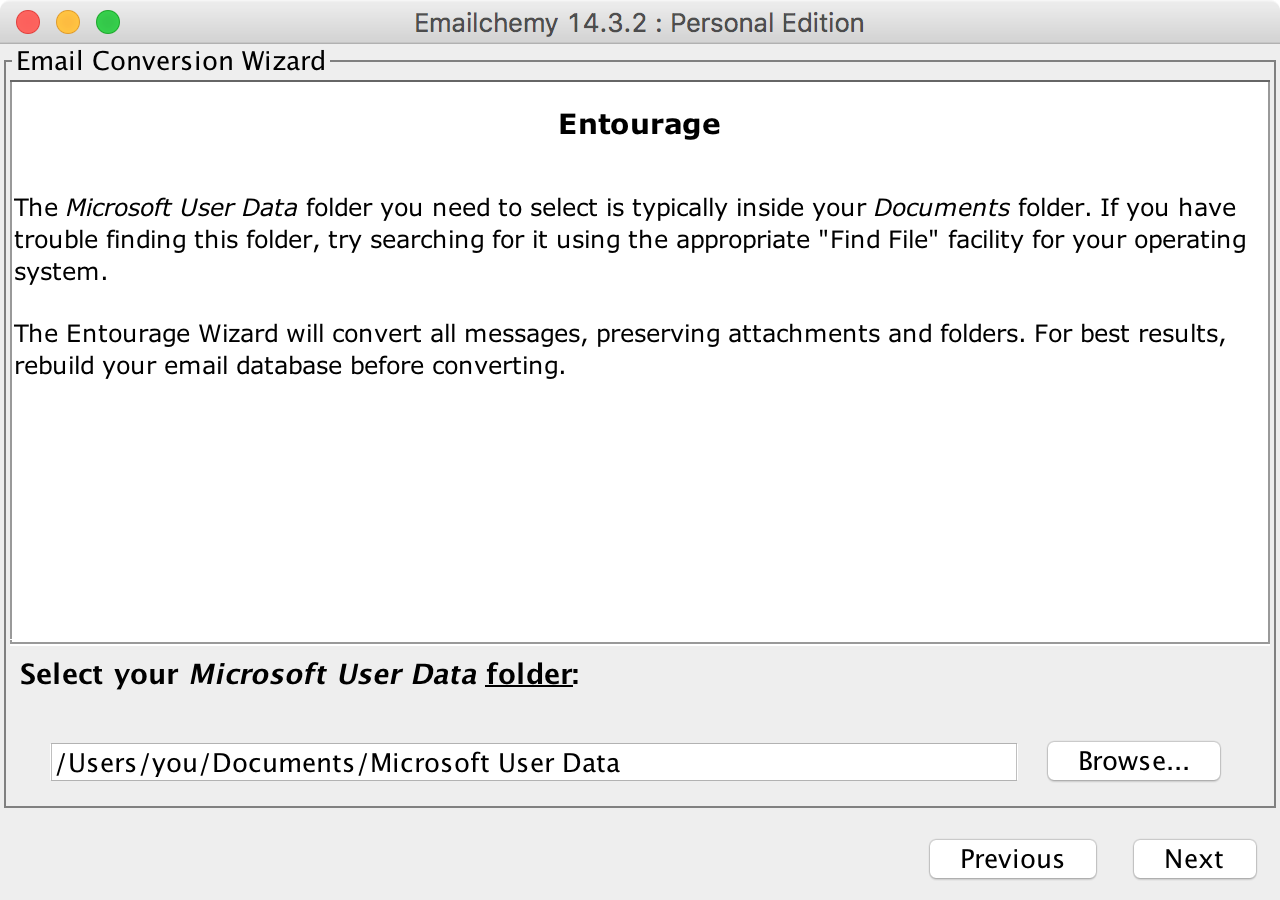This screenshot has width=1280, height=900.
Task: Click the Email Conversion Wizard group label
Action: click(171, 61)
